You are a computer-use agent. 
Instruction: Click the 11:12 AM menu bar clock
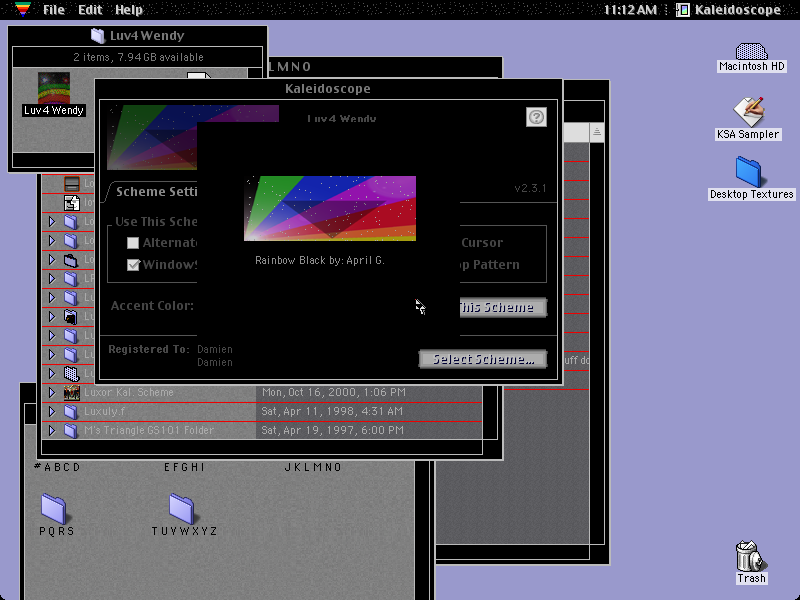click(x=630, y=10)
